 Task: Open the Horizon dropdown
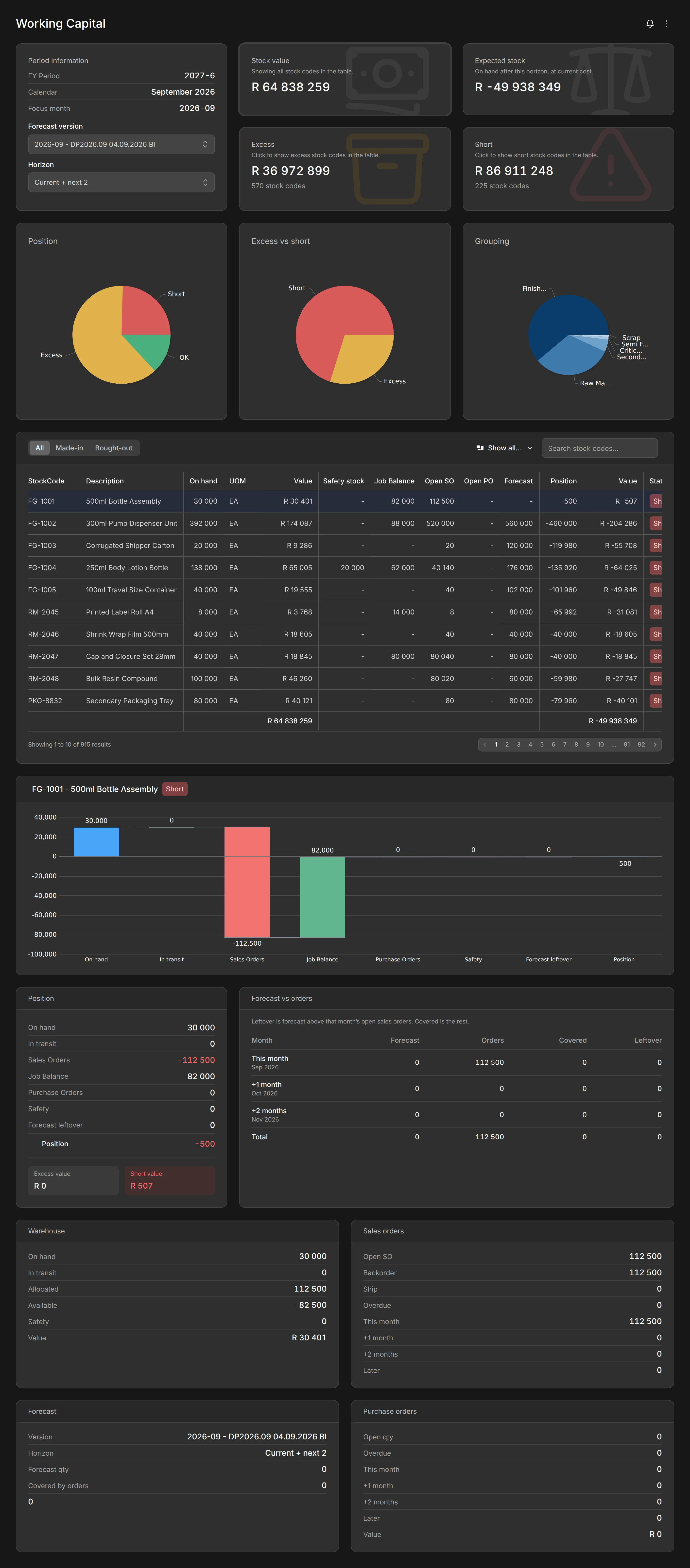[121, 183]
